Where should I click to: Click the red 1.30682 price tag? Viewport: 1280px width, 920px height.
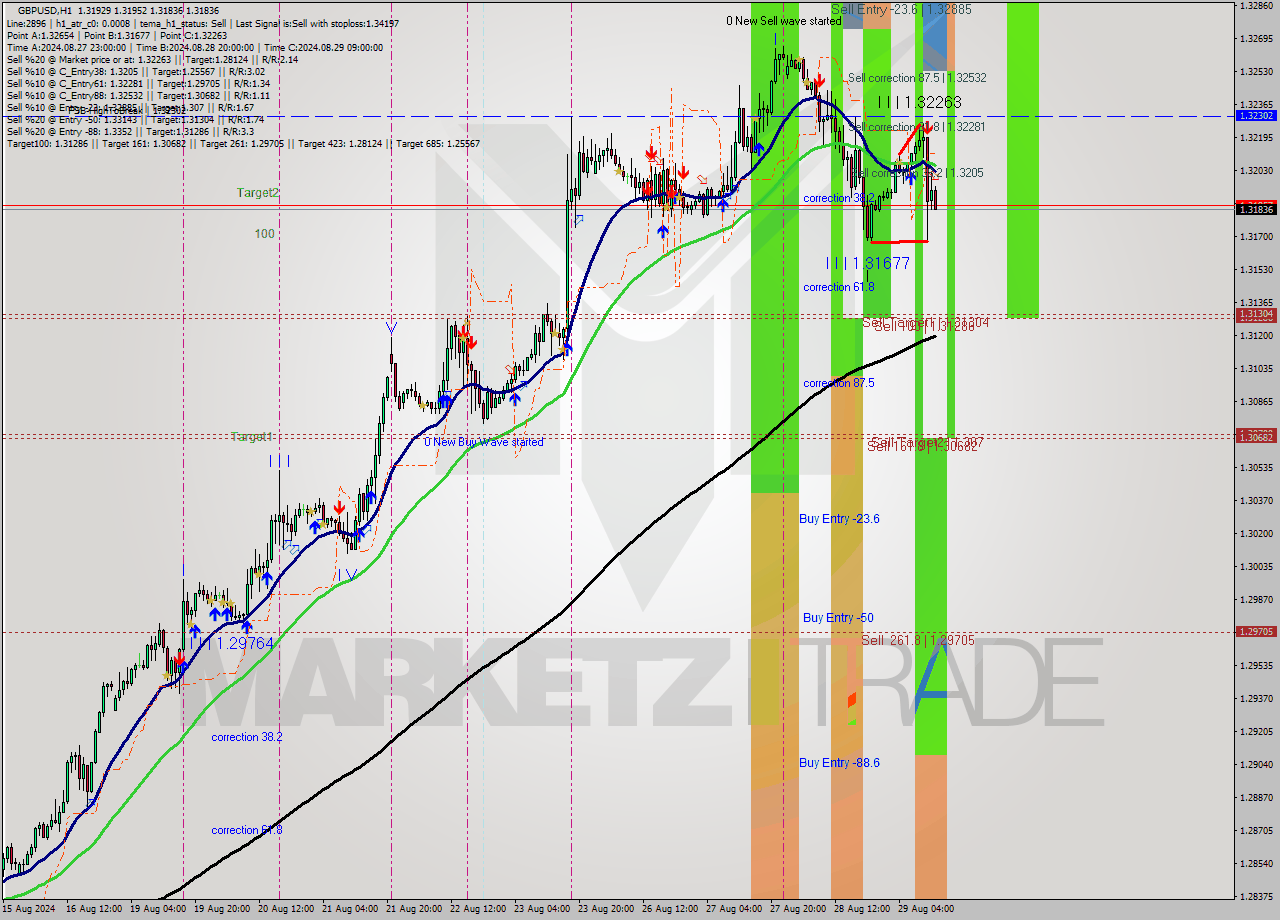pyautogui.click(x=1257, y=436)
